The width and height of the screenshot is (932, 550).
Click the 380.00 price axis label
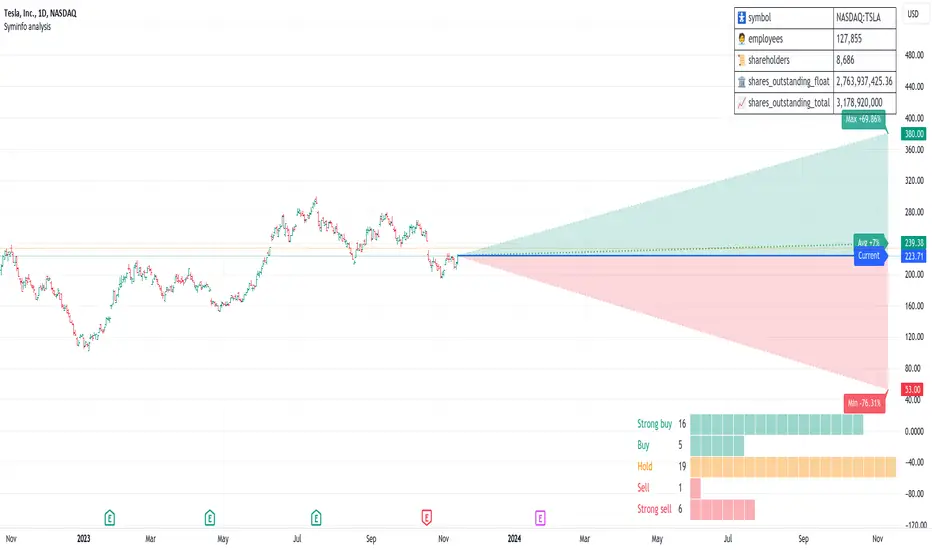[913, 133]
